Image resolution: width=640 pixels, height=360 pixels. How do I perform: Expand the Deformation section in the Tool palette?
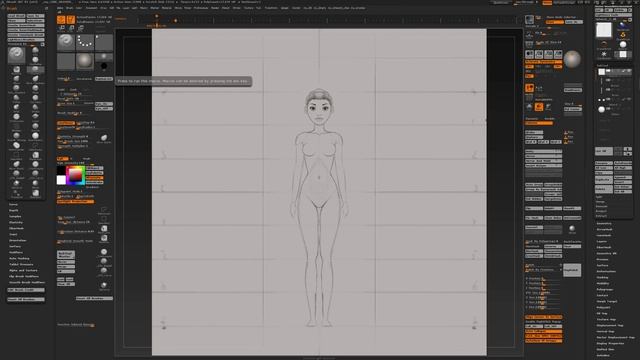pos(606,271)
